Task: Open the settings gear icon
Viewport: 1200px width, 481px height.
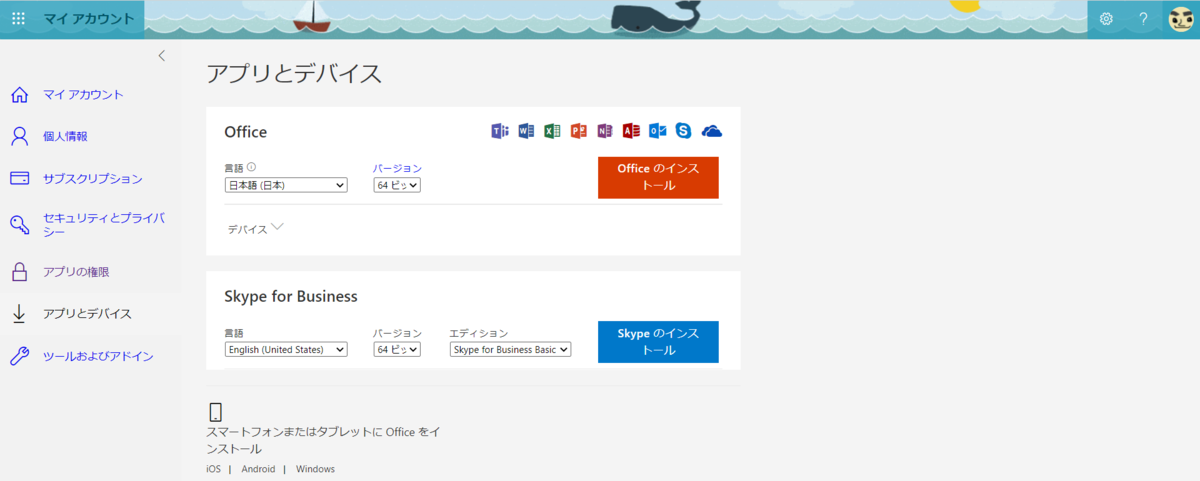Action: click(1106, 18)
